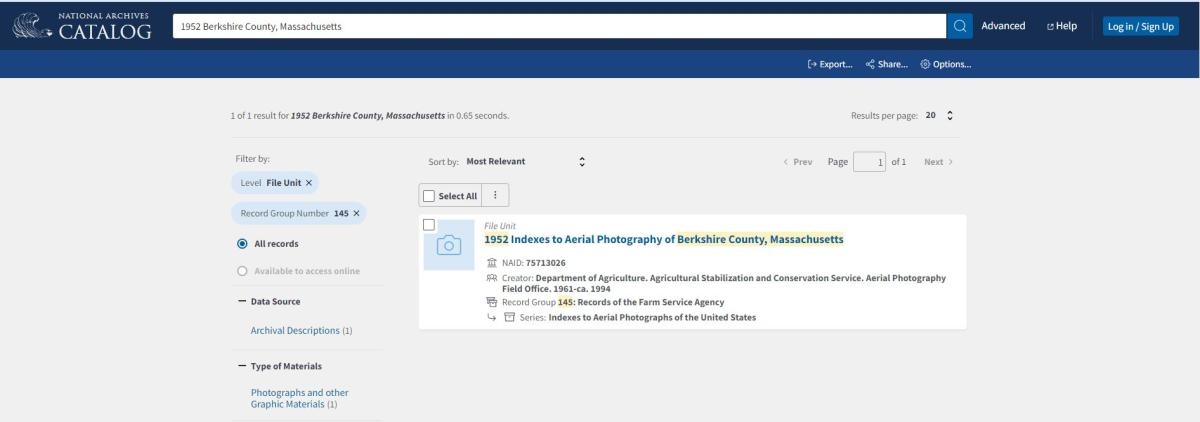
Task: Open the Options gear menu
Action: 946,64
